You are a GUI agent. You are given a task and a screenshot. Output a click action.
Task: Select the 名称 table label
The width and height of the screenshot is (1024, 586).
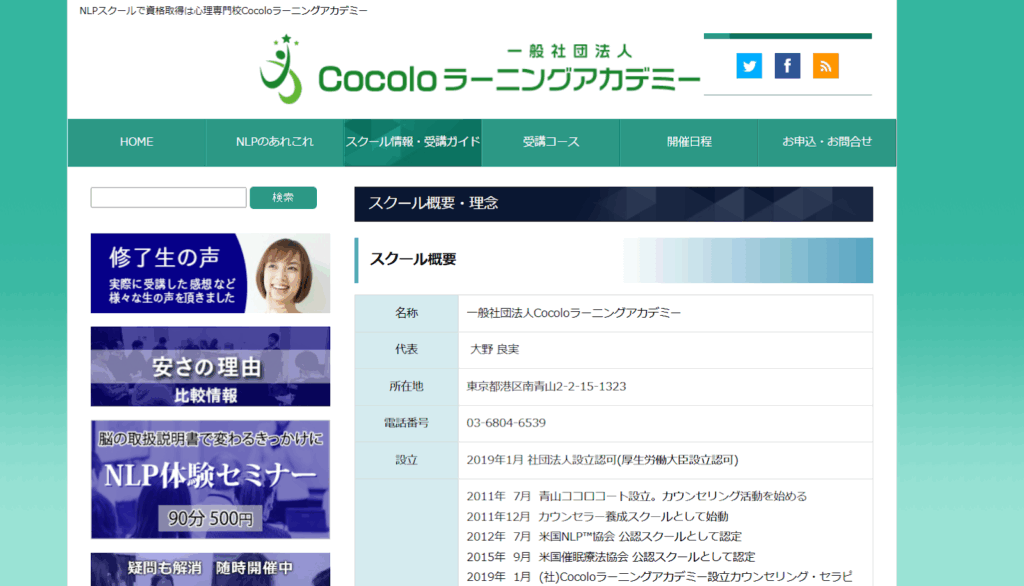pyautogui.click(x=406, y=313)
